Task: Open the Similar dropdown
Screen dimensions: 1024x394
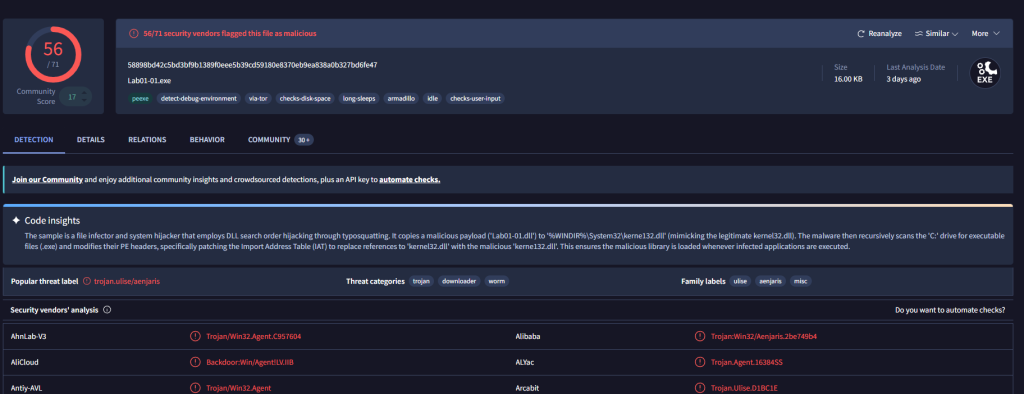Action: 936,33
